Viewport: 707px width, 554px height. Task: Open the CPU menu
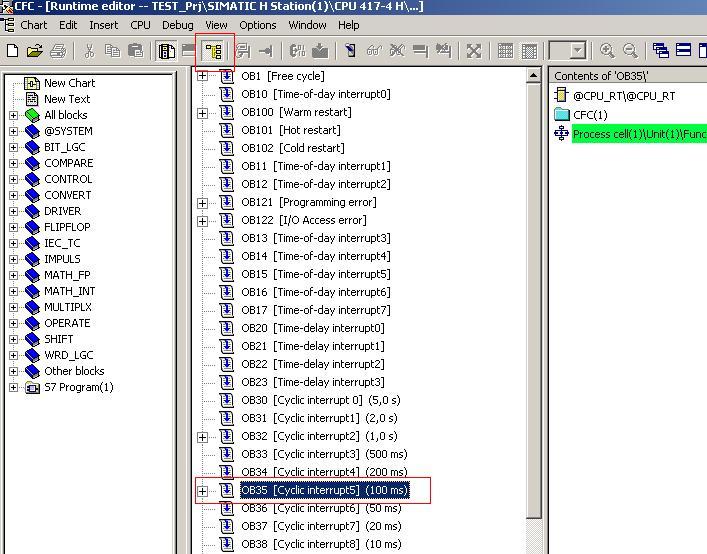coord(140,25)
